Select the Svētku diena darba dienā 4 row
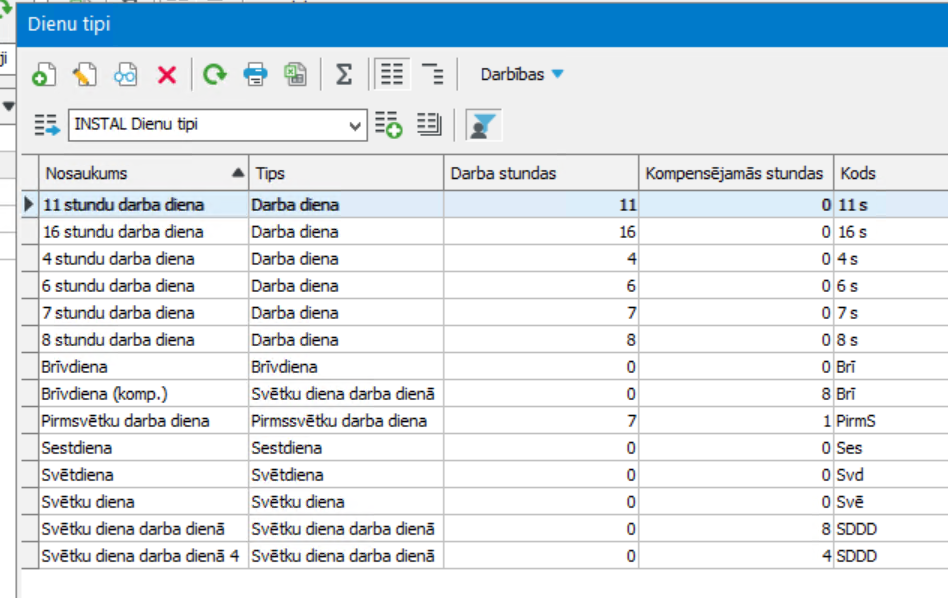 pyautogui.click(x=484, y=556)
